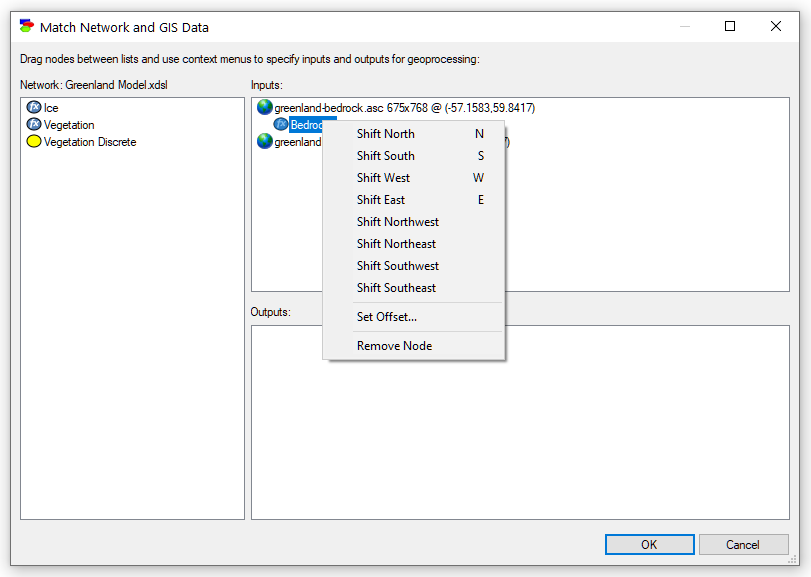The height and width of the screenshot is (577, 811).
Task: Select the Ice node in the network list
Action: [x=51, y=108]
